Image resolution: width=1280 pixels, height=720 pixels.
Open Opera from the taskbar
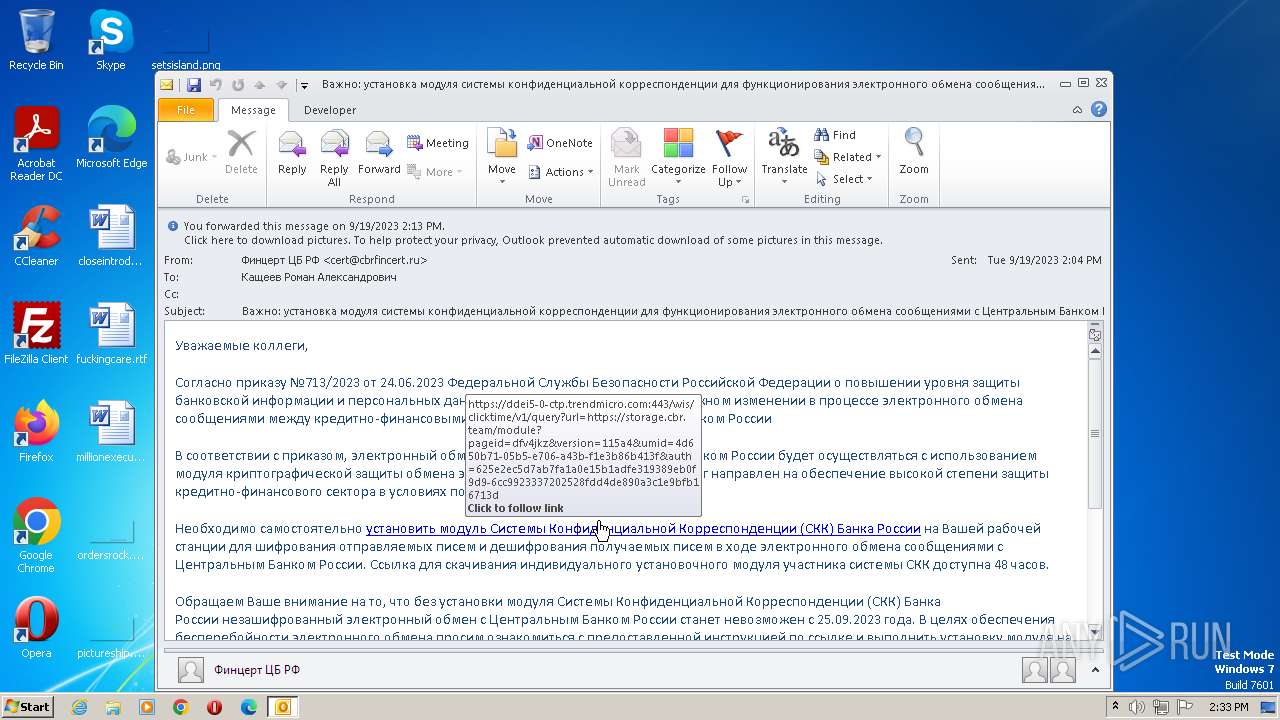[214, 707]
